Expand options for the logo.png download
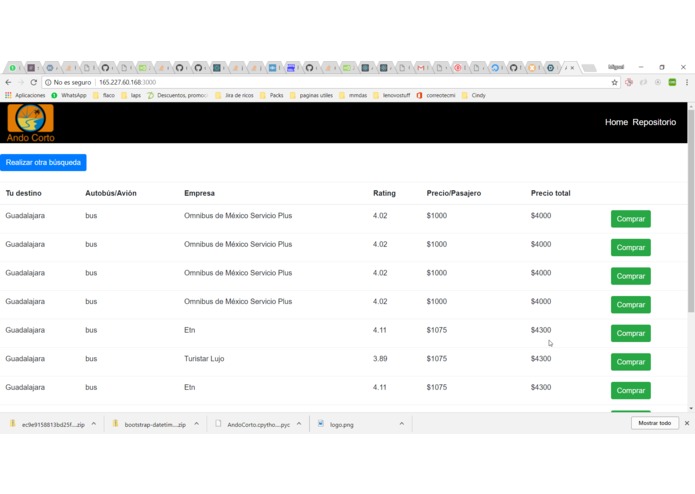The image size is (695, 494). point(402,424)
